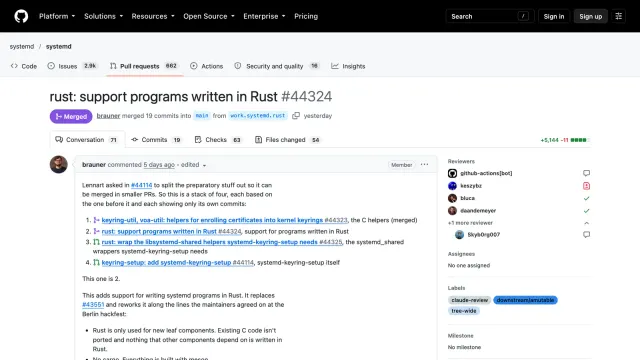Expand the Solutions menu

click(x=103, y=16)
